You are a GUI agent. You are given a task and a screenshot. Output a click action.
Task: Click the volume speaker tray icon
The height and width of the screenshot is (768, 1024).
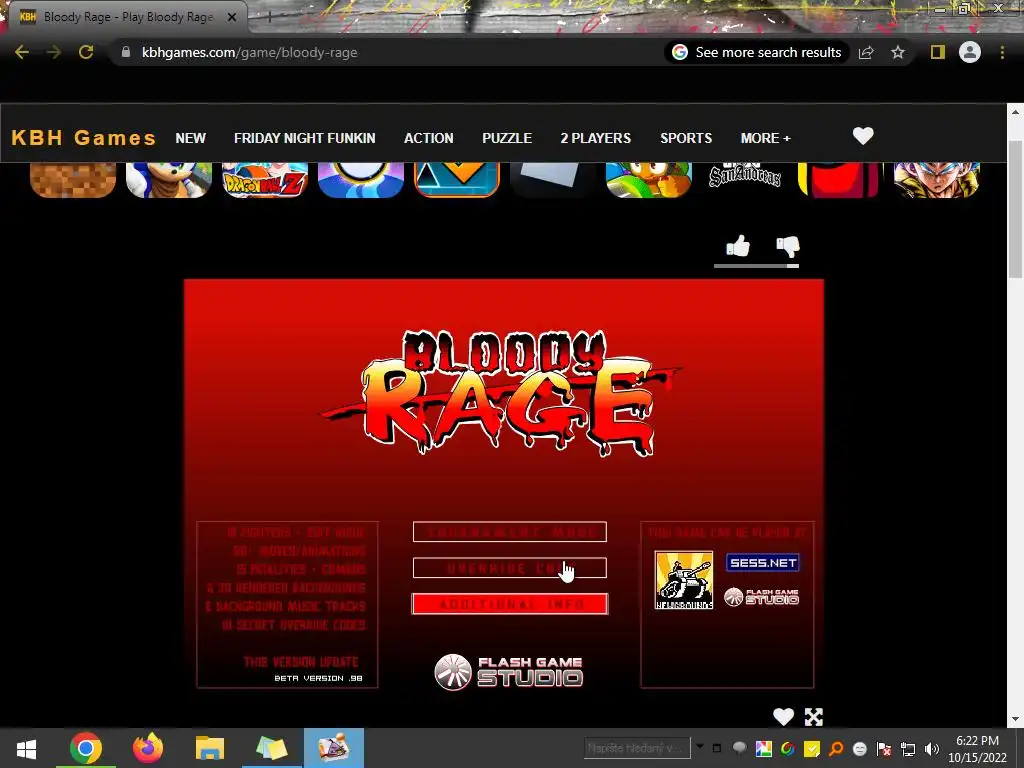(x=932, y=748)
